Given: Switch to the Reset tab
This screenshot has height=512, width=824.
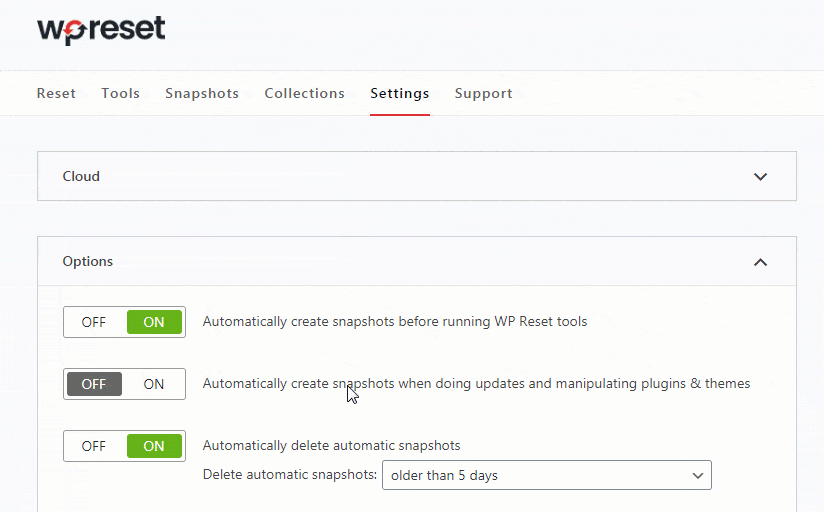Looking at the screenshot, I should point(56,93).
